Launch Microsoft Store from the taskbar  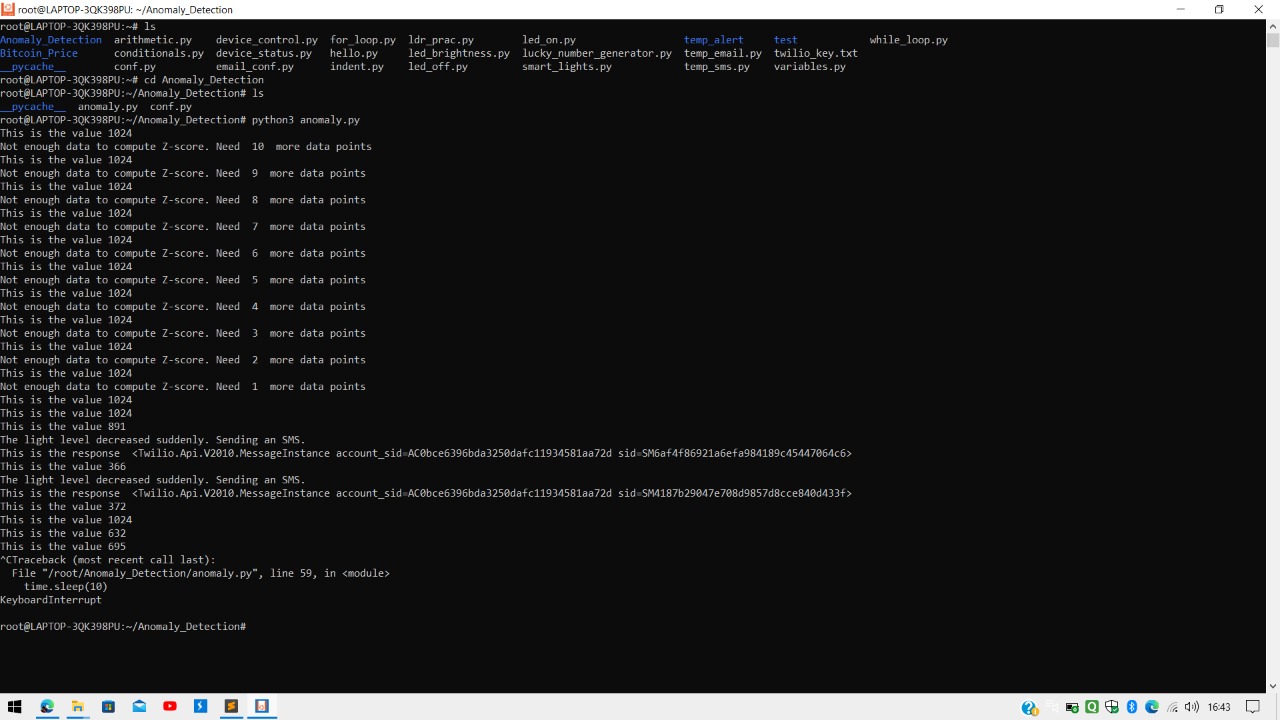coord(108,706)
